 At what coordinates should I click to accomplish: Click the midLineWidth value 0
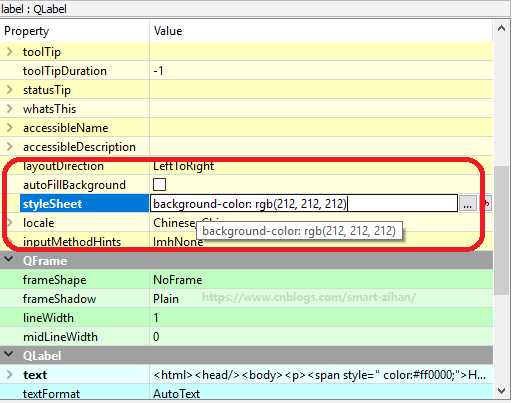[156, 337]
